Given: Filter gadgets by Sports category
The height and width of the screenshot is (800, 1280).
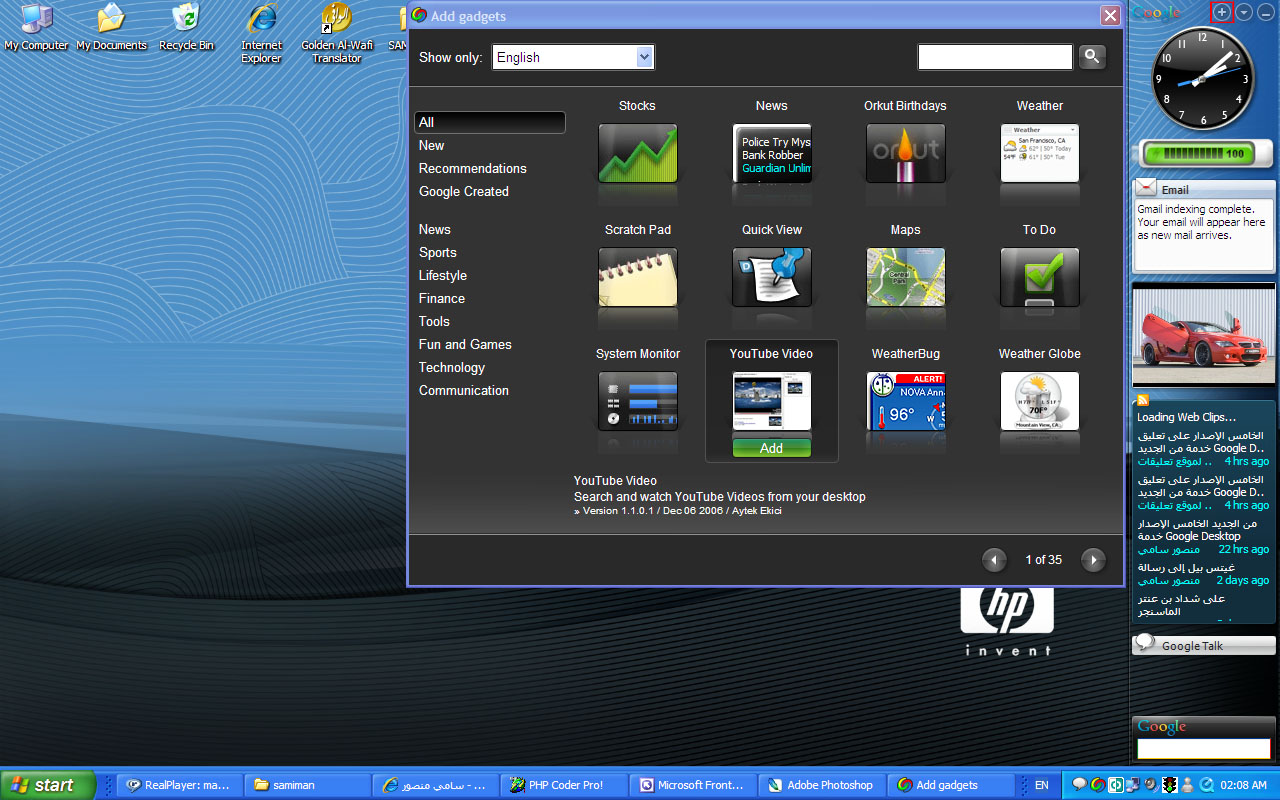Looking at the screenshot, I should [x=438, y=252].
